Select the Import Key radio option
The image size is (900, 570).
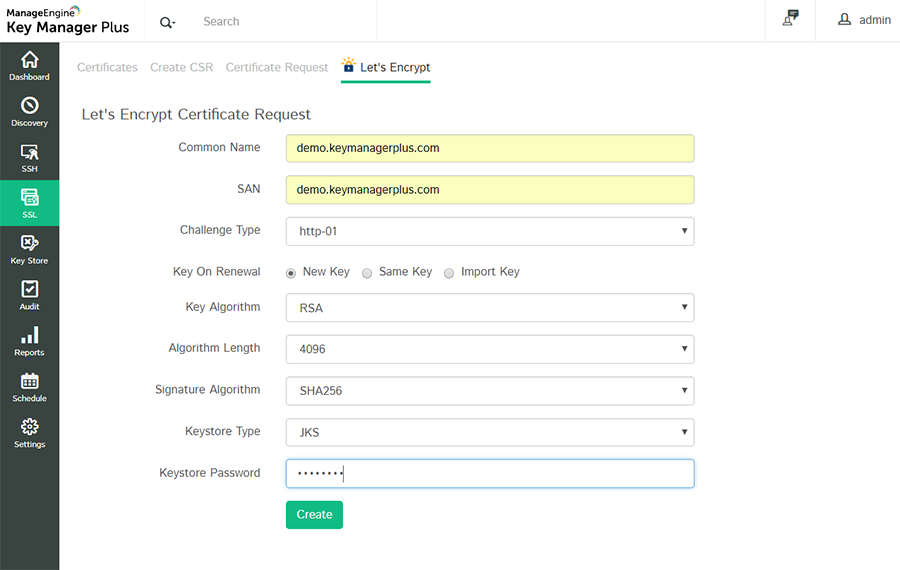[x=449, y=273]
